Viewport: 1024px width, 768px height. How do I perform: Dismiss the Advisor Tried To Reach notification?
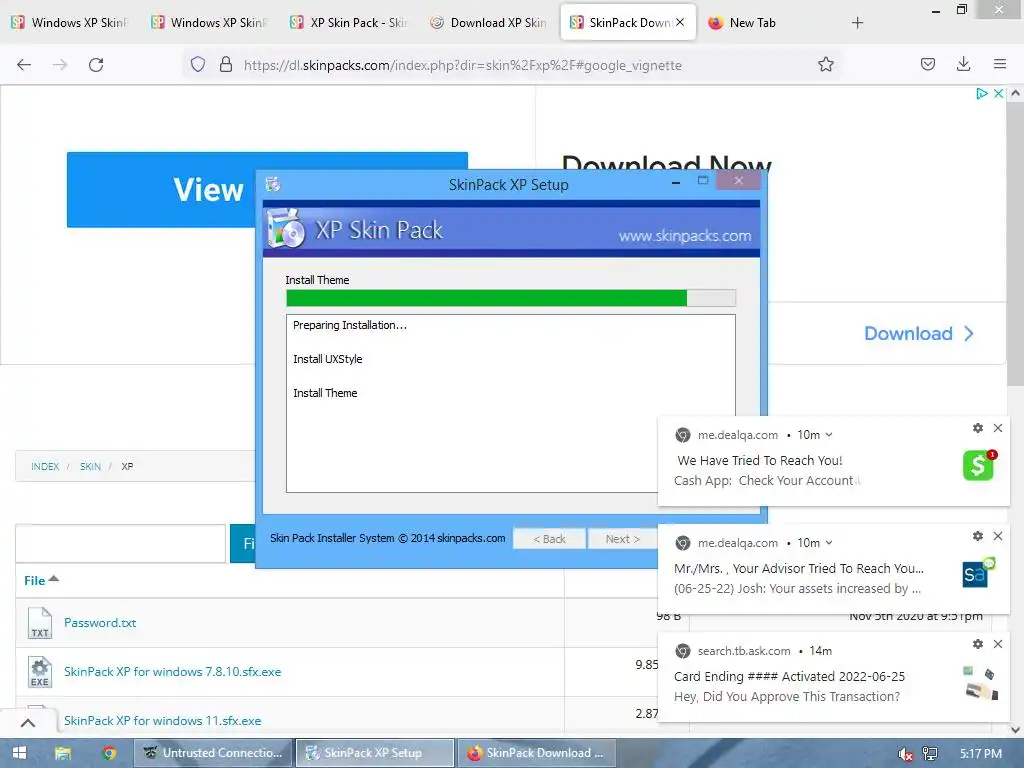click(x=998, y=536)
